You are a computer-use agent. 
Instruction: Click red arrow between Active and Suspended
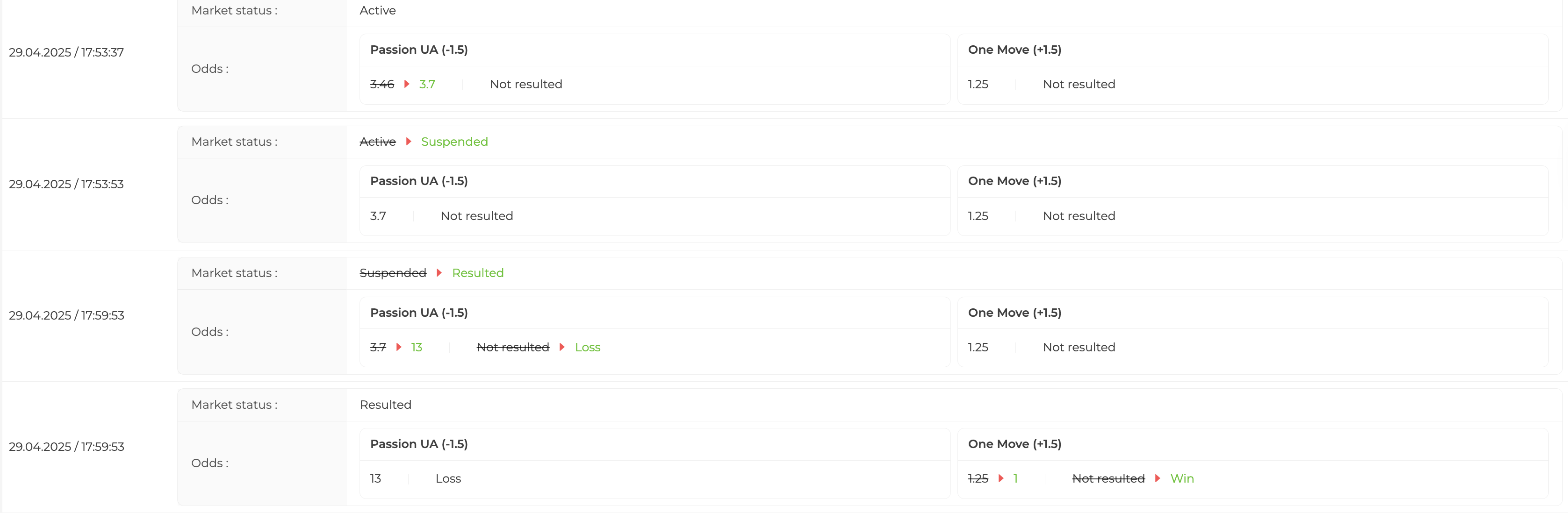[x=409, y=142]
